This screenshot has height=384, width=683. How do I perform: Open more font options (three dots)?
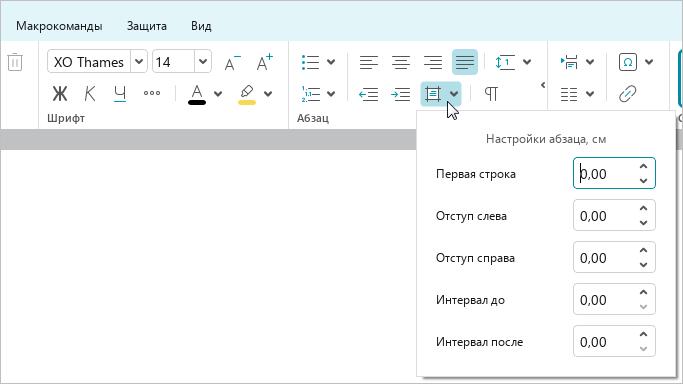(152, 93)
